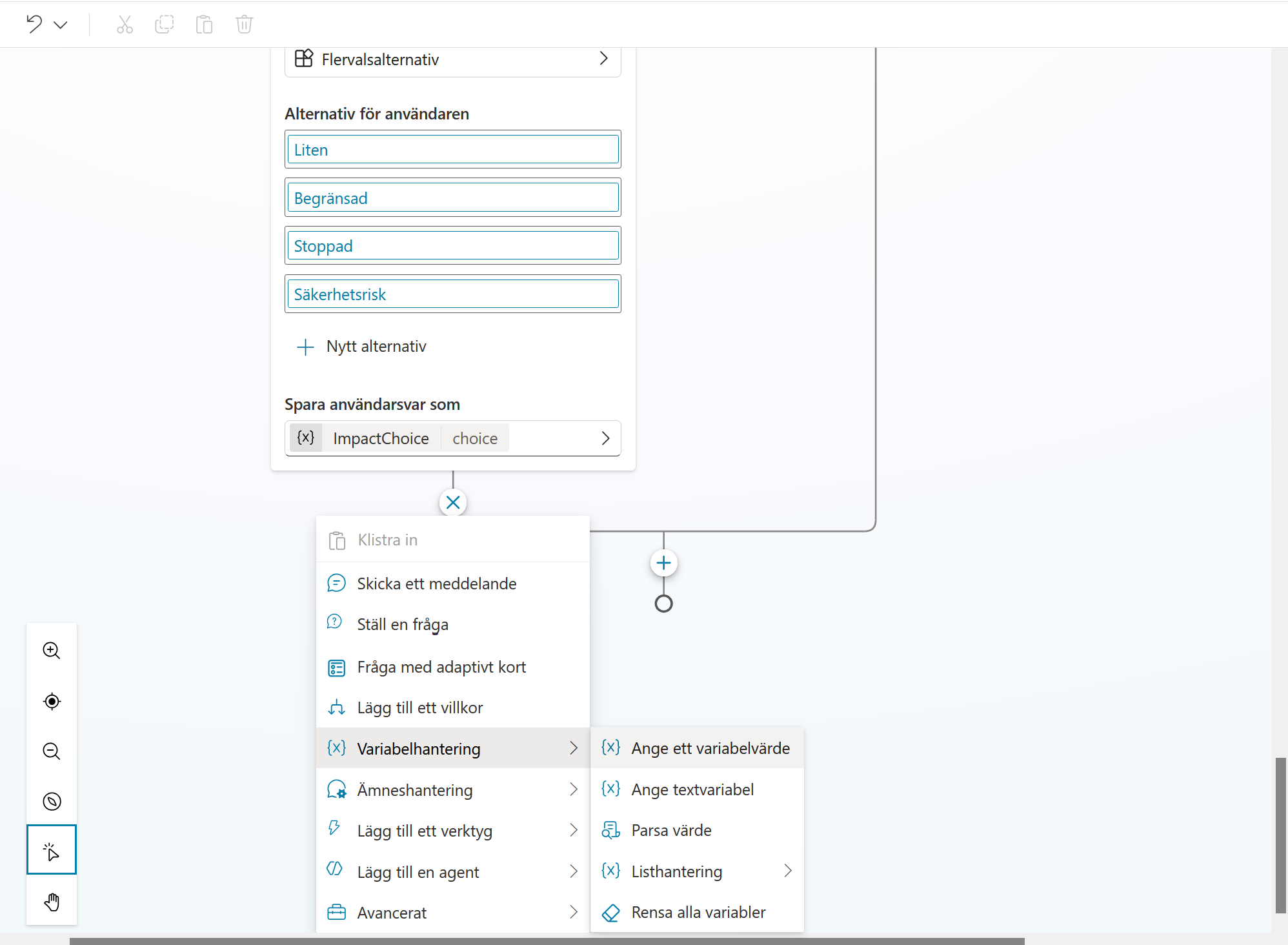This screenshot has height=945, width=1288.
Task: Expand Lägg till en agent submenu
Action: click(x=453, y=871)
